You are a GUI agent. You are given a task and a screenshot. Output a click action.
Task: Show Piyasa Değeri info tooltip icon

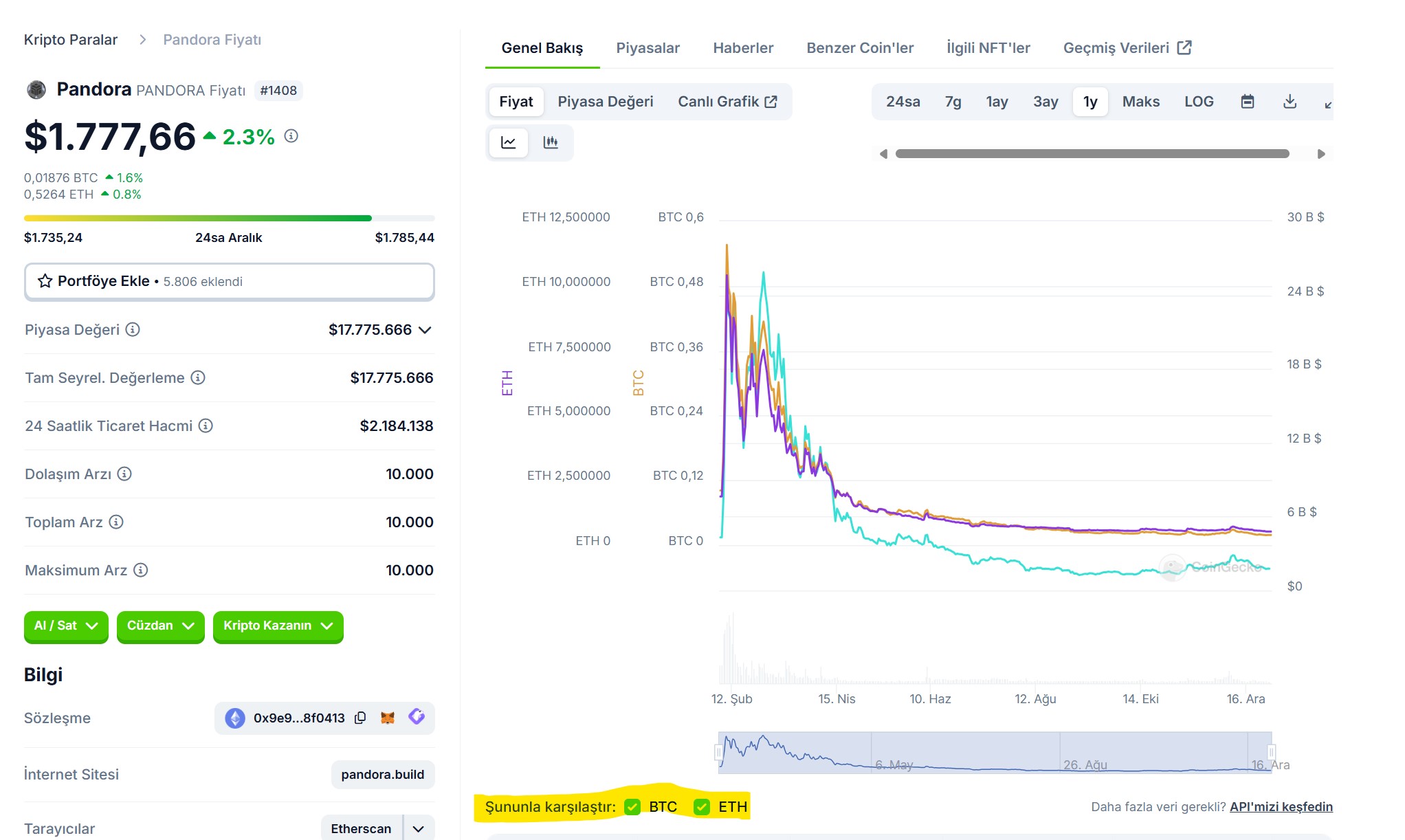[133, 330]
